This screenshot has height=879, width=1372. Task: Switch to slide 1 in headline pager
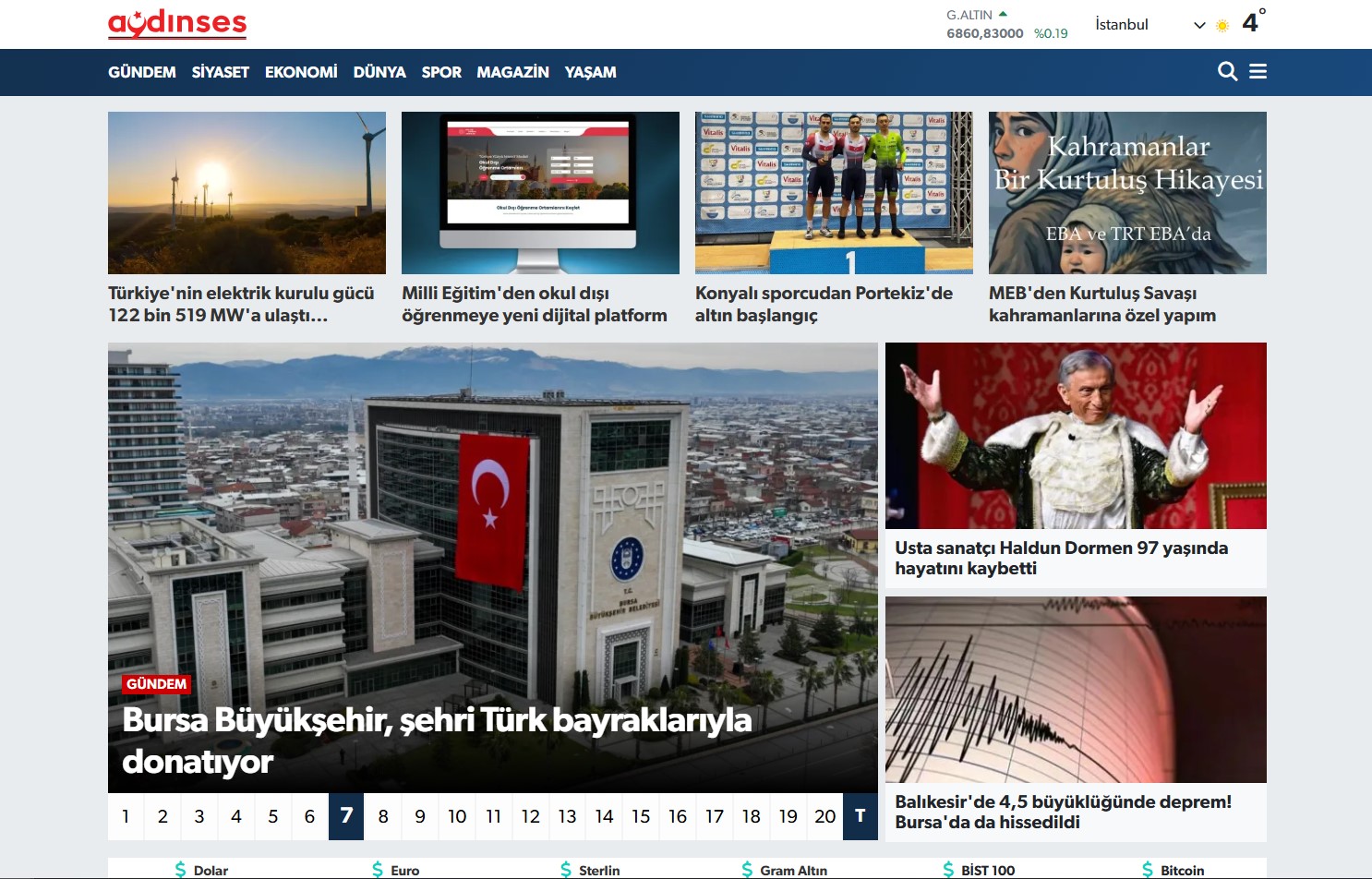[126, 816]
